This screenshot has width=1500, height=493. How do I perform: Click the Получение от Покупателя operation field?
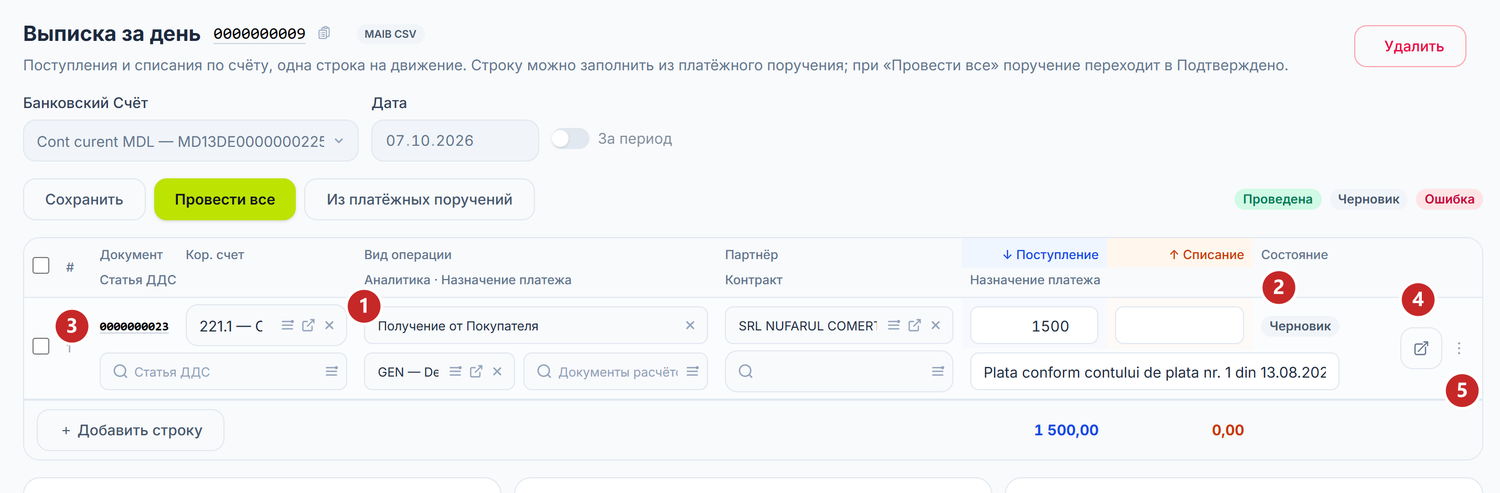click(x=537, y=325)
